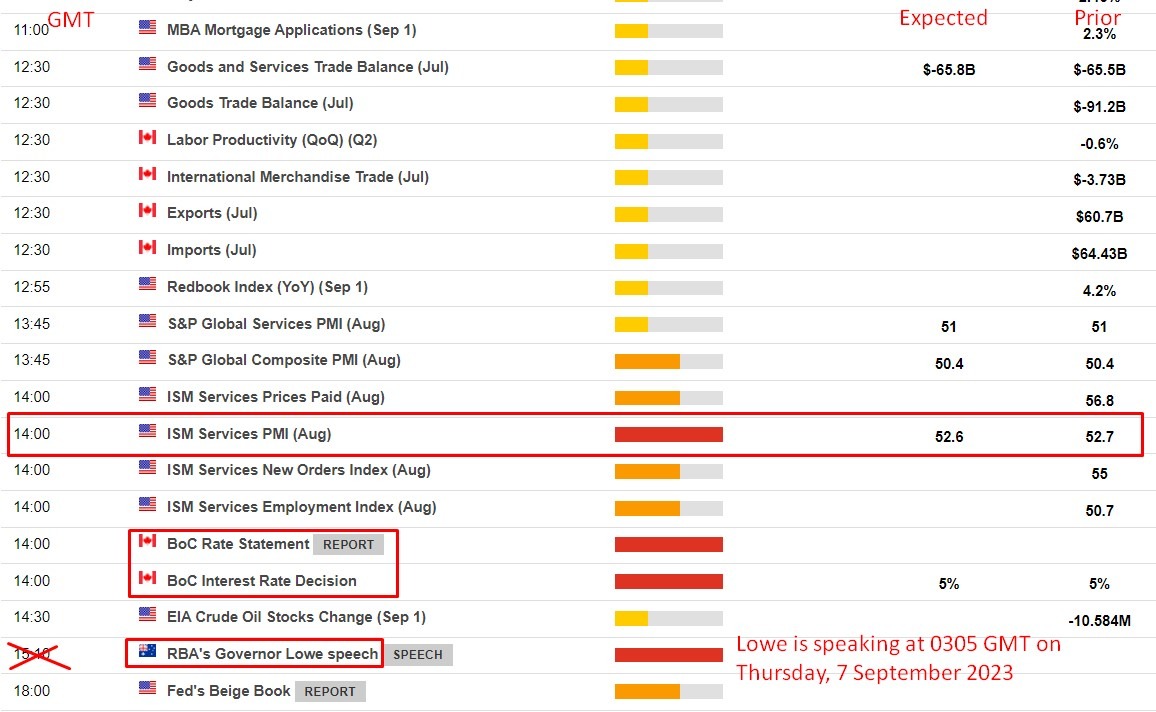Click the Canadian flag beside BoC Interest Rate Decision
The height and width of the screenshot is (712, 1156).
pyautogui.click(x=149, y=580)
